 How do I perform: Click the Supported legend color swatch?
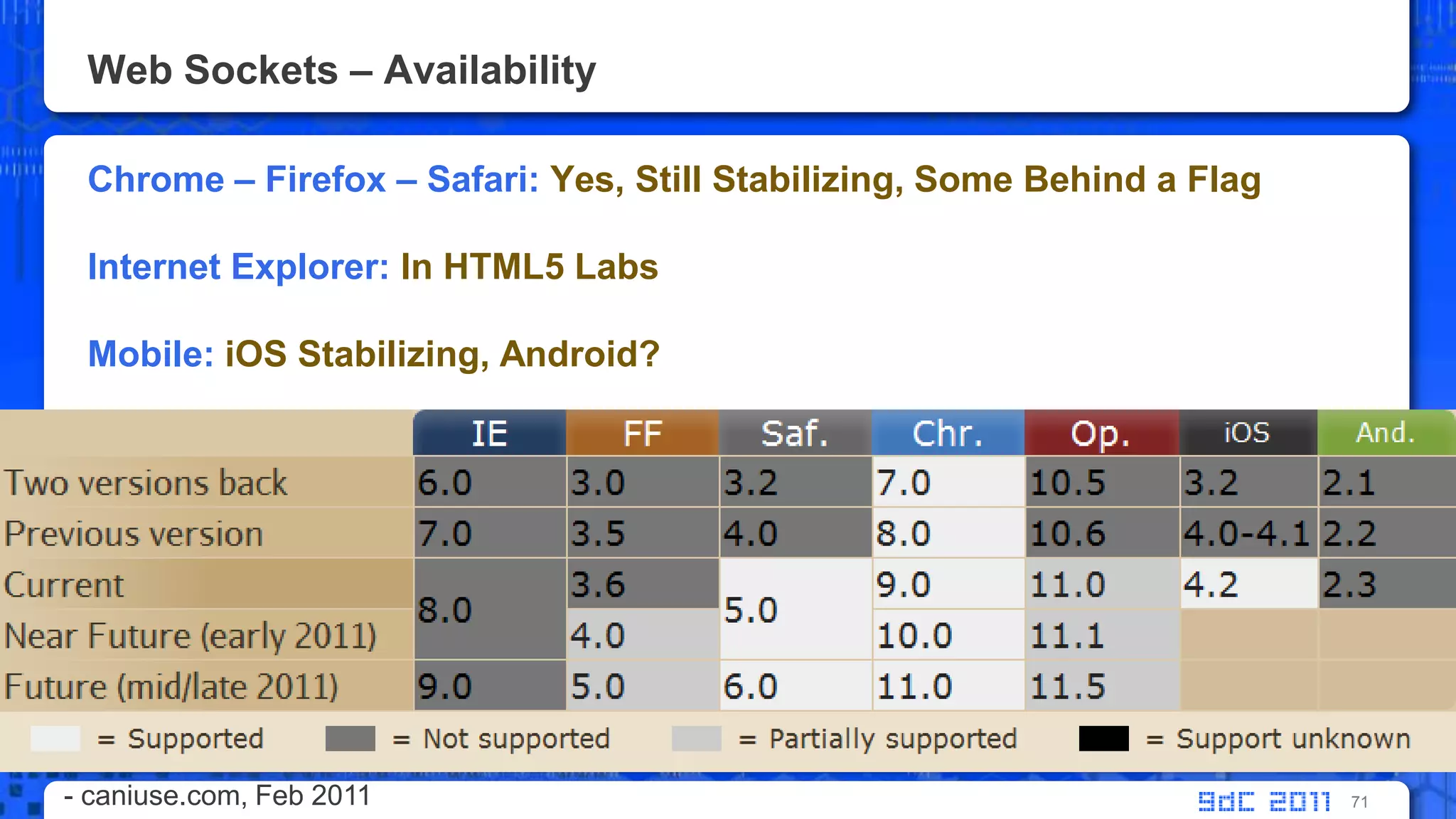[55, 739]
